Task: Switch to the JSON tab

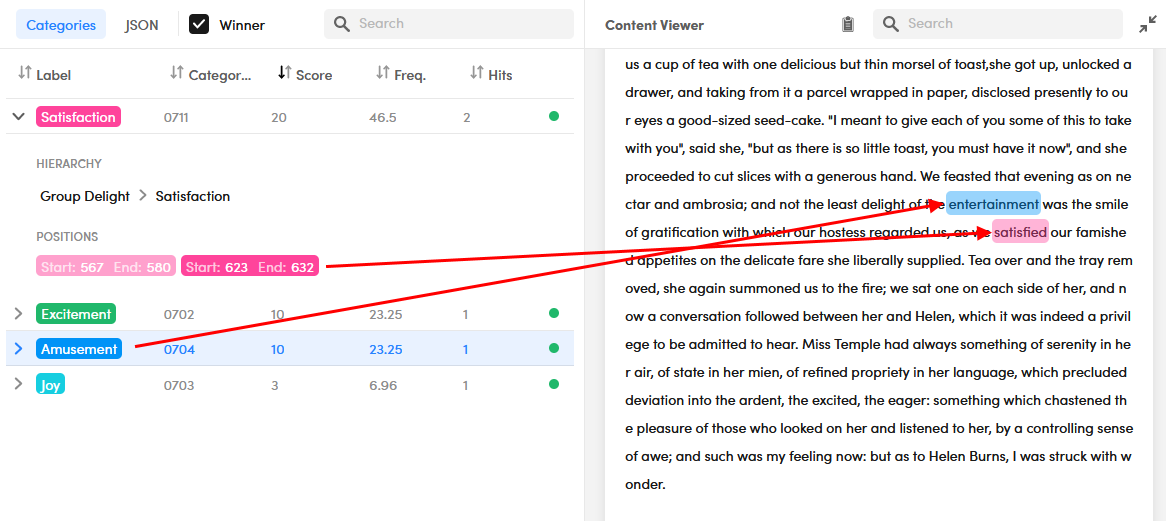Action: coord(141,25)
